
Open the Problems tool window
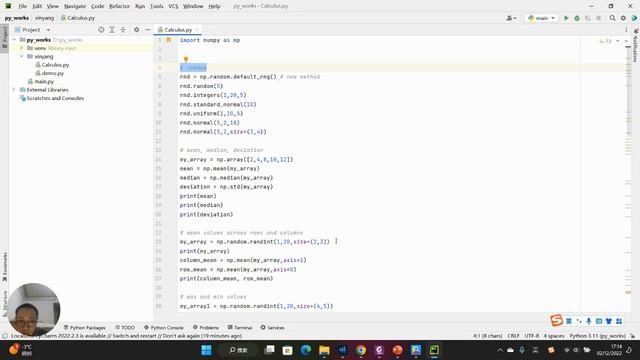coord(206,327)
